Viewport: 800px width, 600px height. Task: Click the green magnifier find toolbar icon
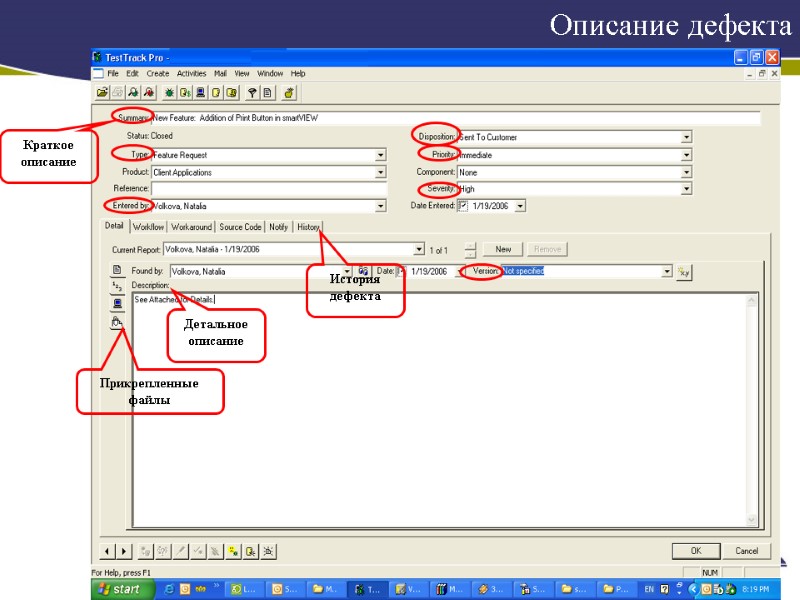pyautogui.click(x=133, y=92)
